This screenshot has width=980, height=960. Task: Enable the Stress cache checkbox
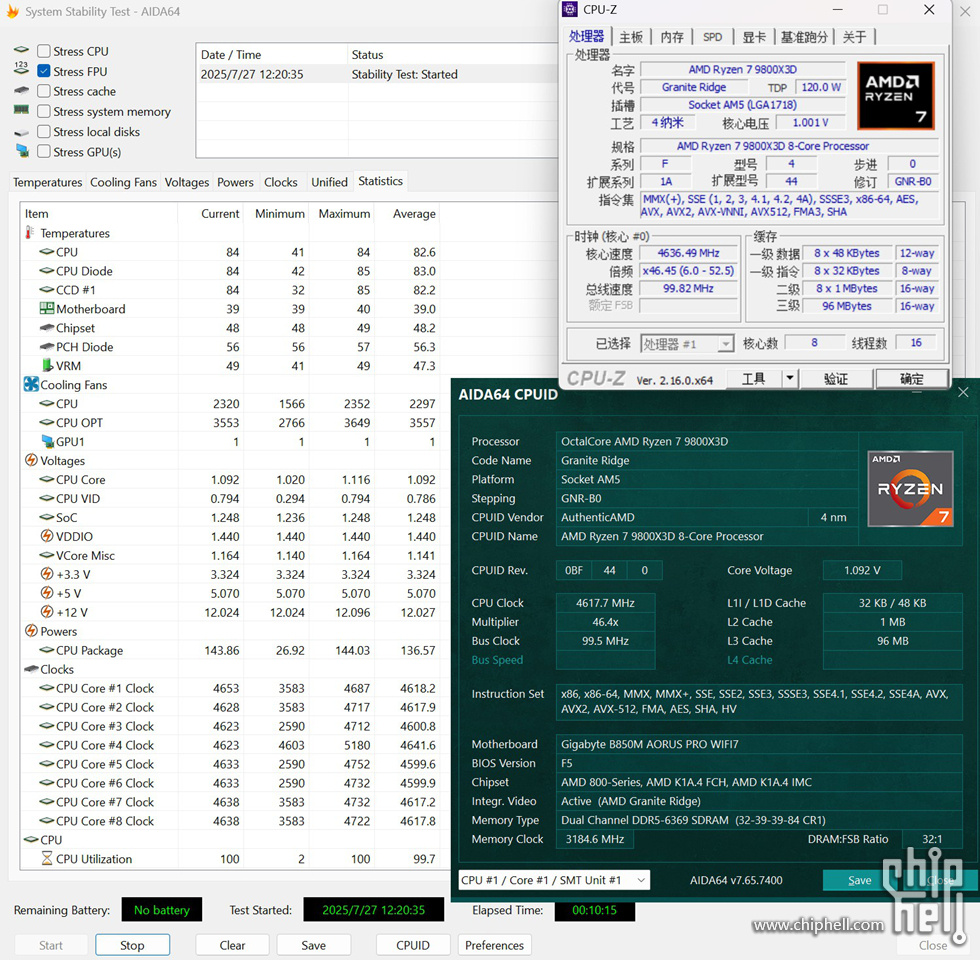tap(44, 91)
